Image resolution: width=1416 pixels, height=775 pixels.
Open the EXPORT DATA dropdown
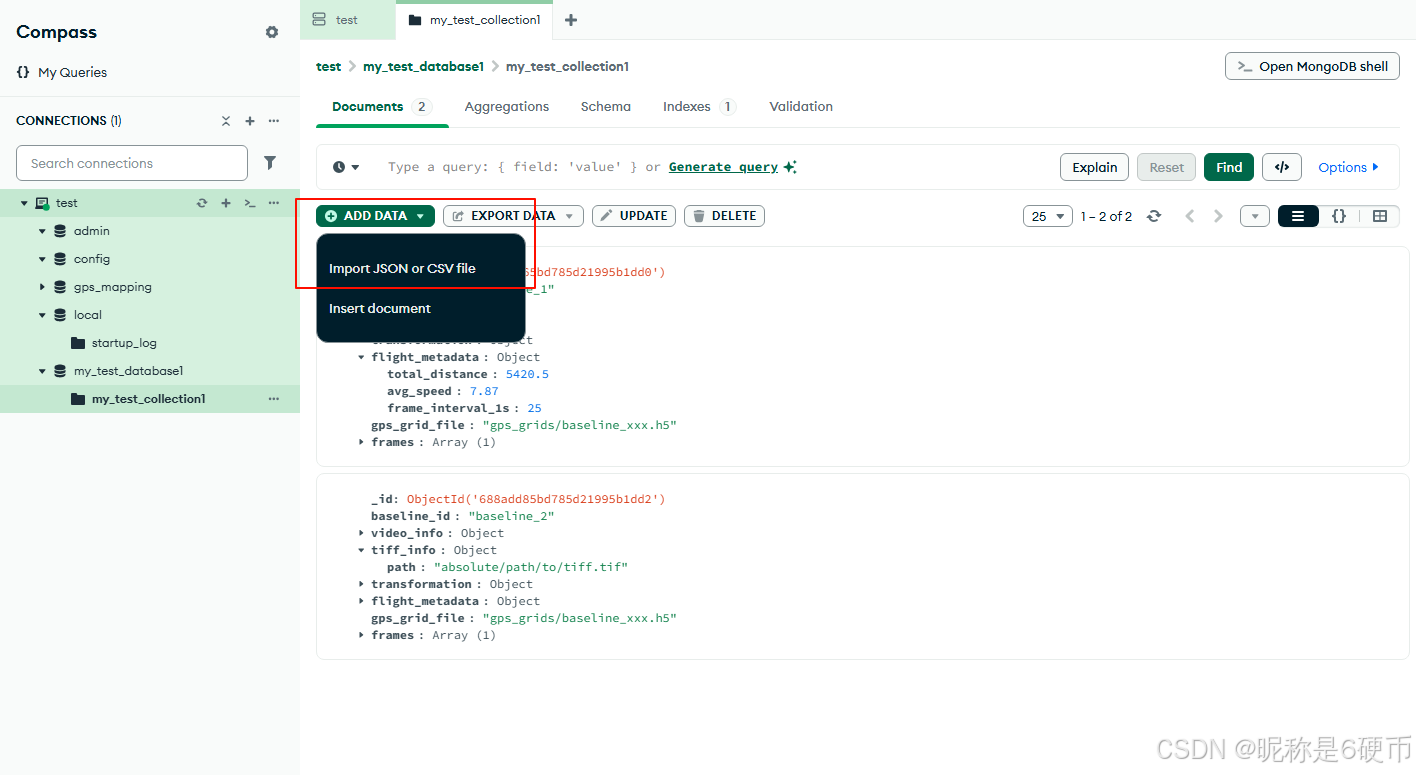point(513,216)
